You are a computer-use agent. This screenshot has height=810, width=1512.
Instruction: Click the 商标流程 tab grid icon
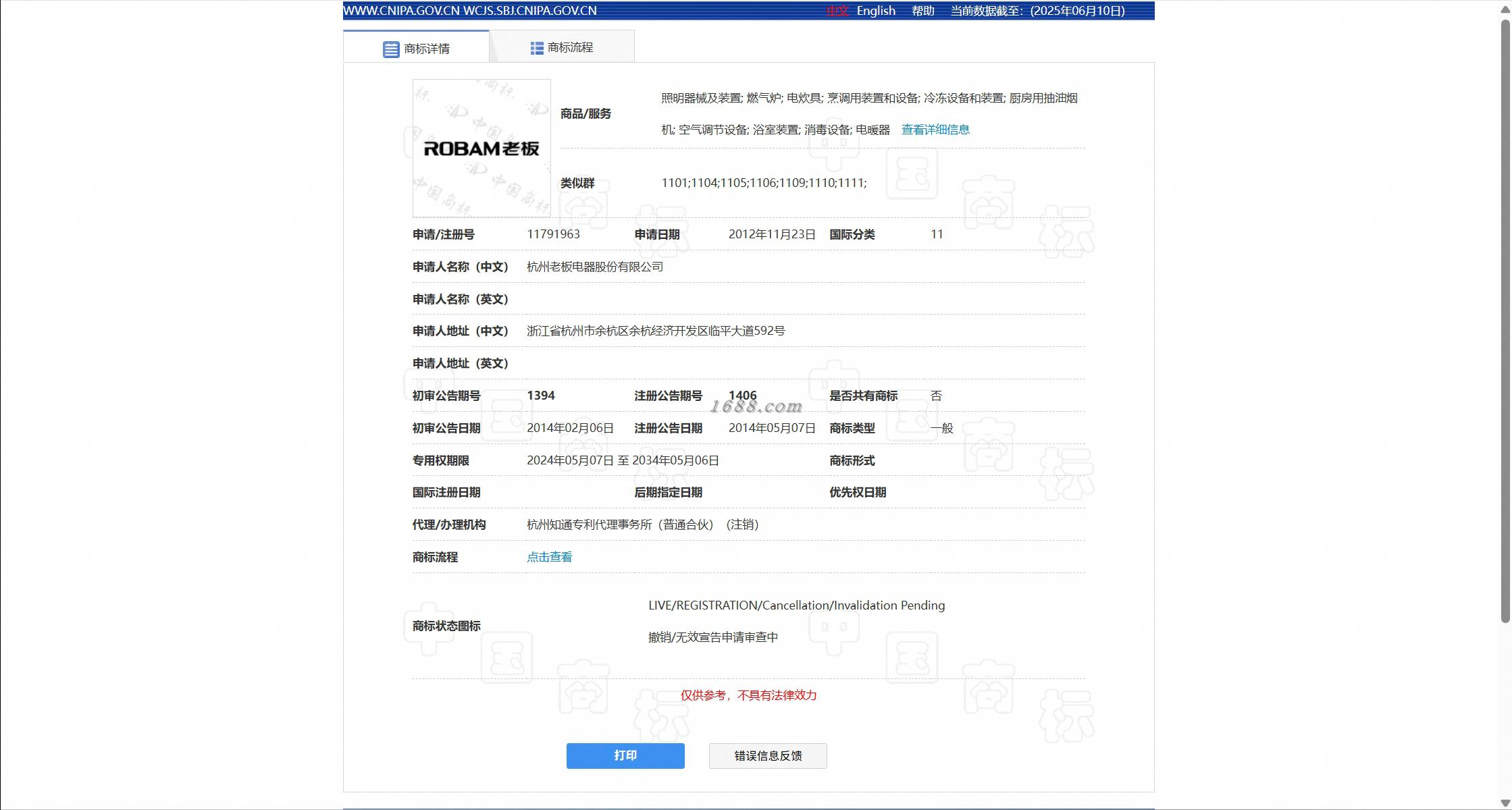537,48
